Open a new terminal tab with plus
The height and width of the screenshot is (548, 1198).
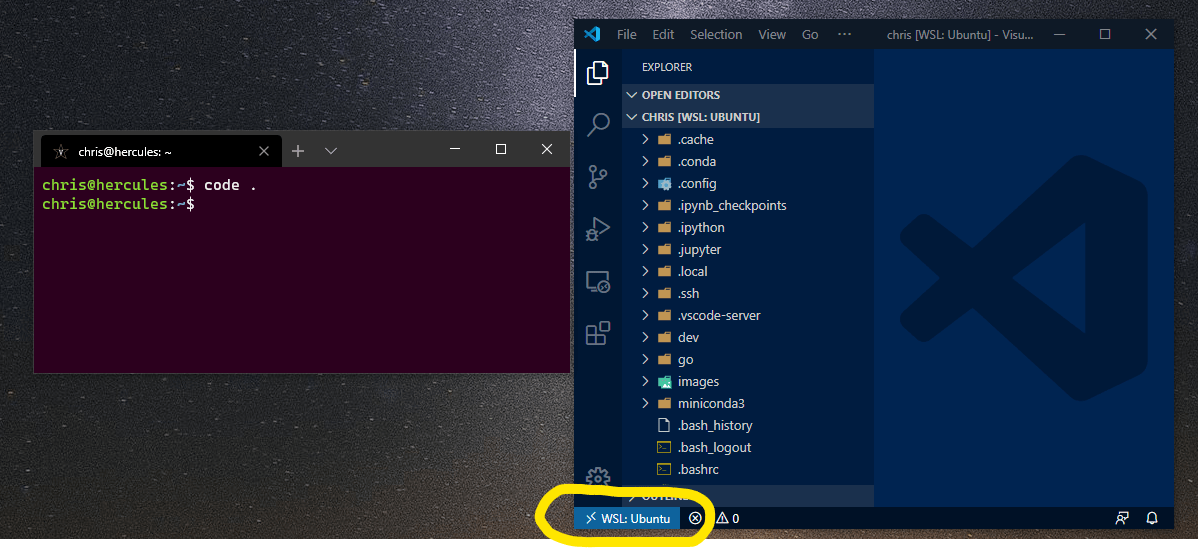(x=298, y=151)
